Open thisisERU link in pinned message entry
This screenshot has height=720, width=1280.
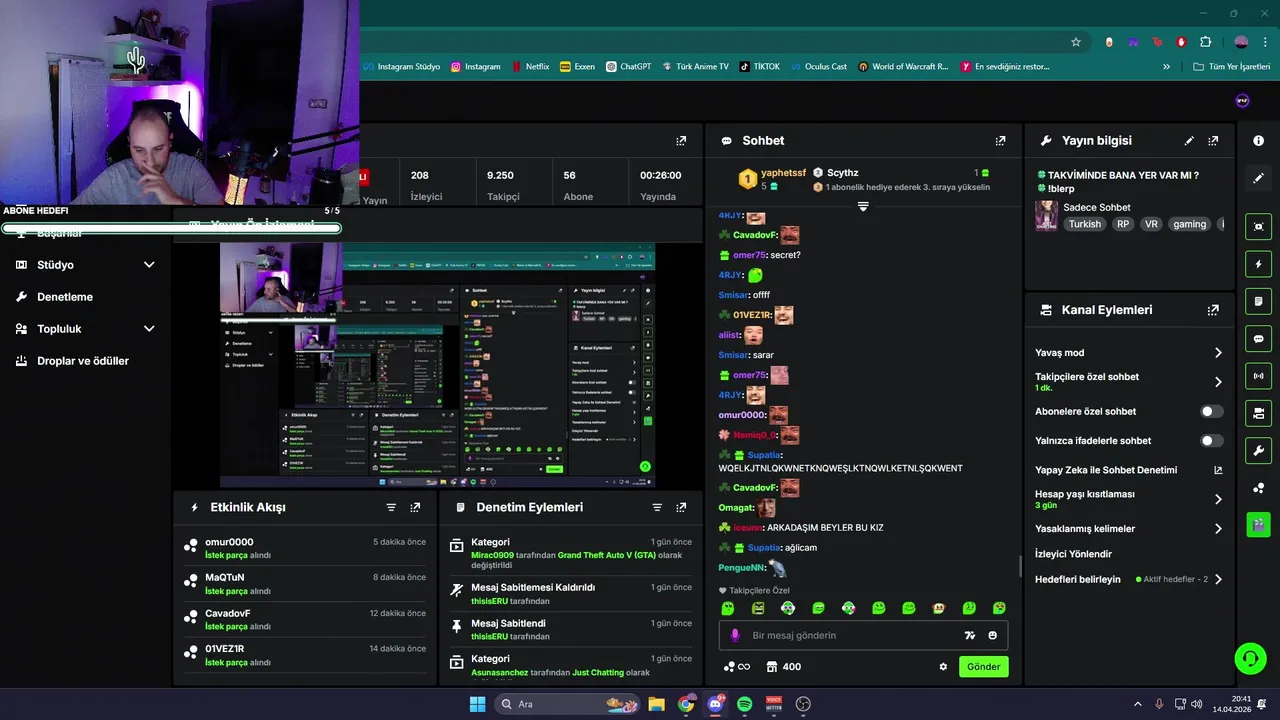[x=489, y=637]
